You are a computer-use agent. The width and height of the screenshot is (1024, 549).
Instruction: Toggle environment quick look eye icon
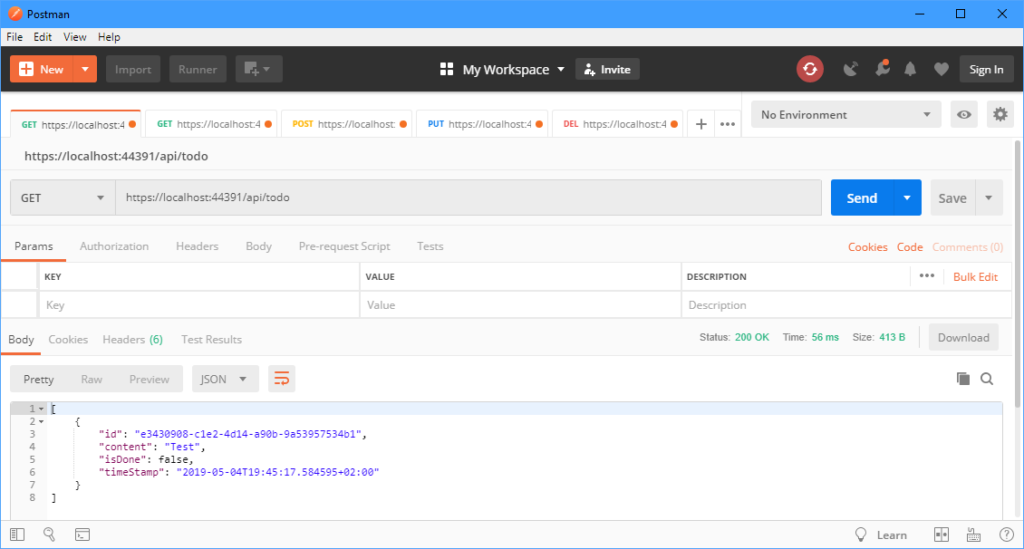pyautogui.click(x=964, y=115)
